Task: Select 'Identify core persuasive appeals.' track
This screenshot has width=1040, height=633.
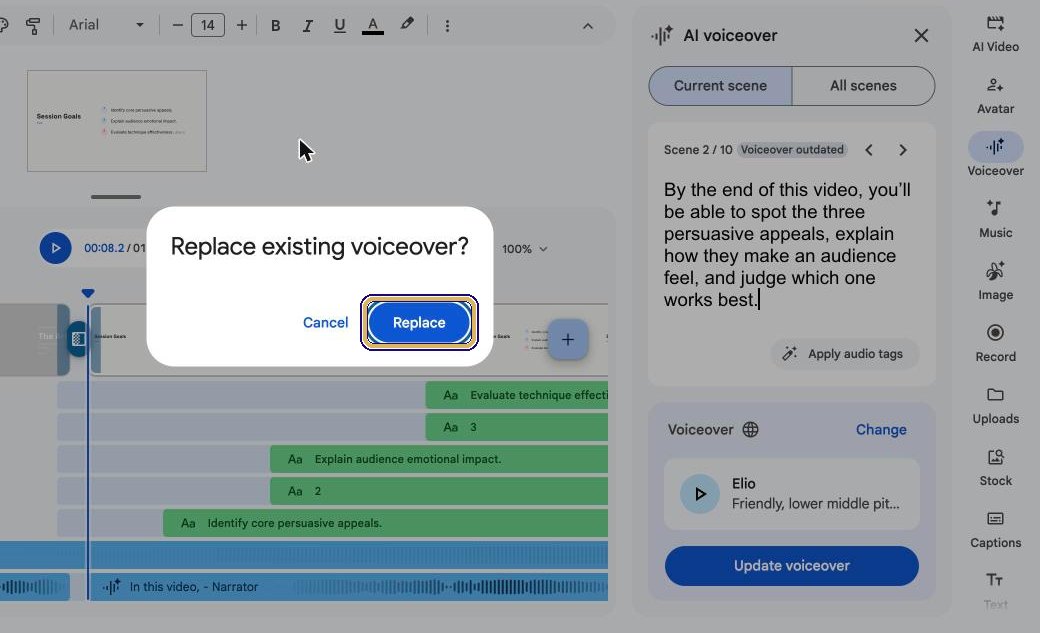Action: point(385,523)
